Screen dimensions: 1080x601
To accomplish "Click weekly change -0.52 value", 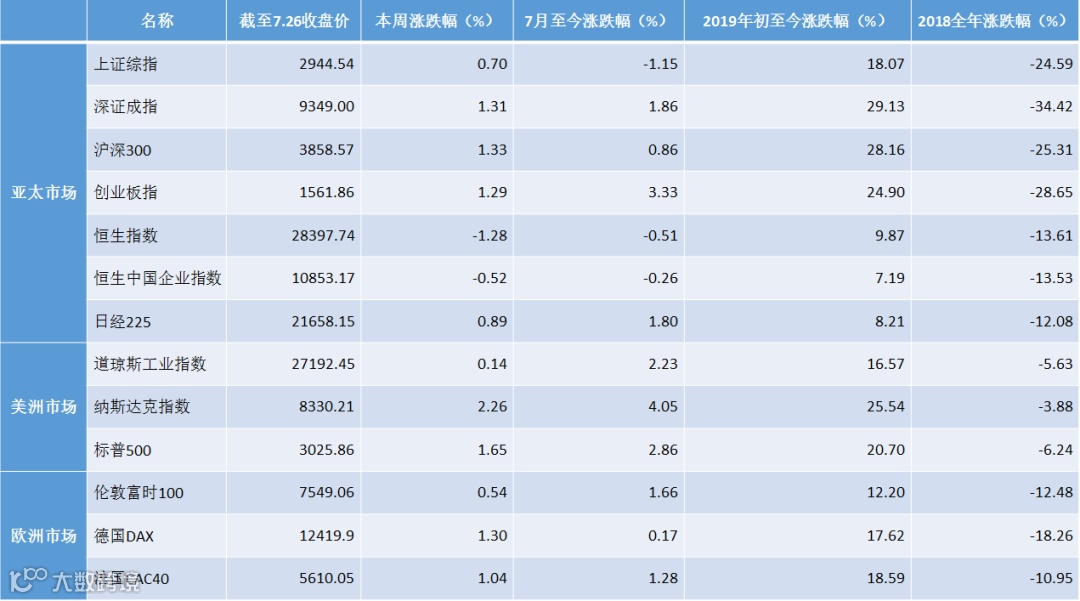I will [490, 278].
